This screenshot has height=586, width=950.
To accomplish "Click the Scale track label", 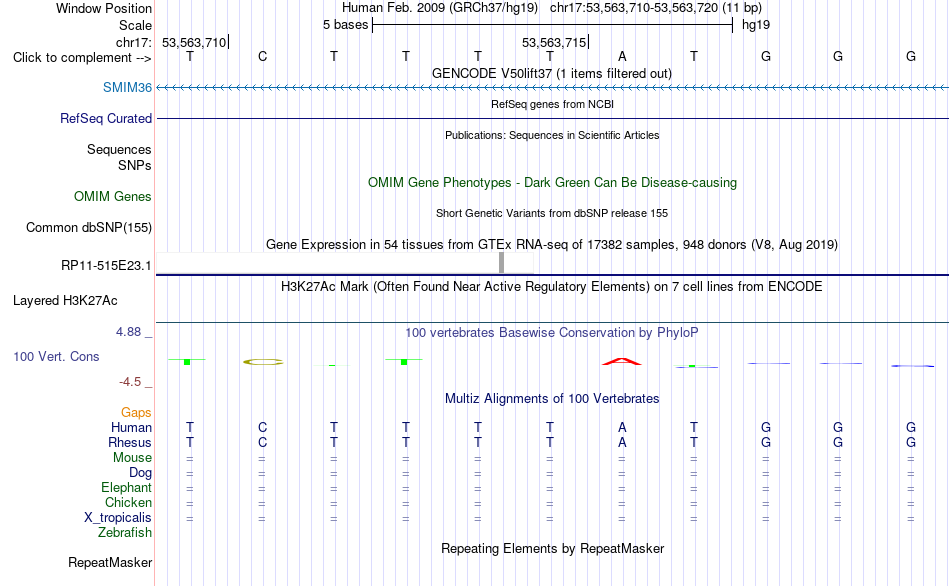I will pyautogui.click(x=135, y=25).
